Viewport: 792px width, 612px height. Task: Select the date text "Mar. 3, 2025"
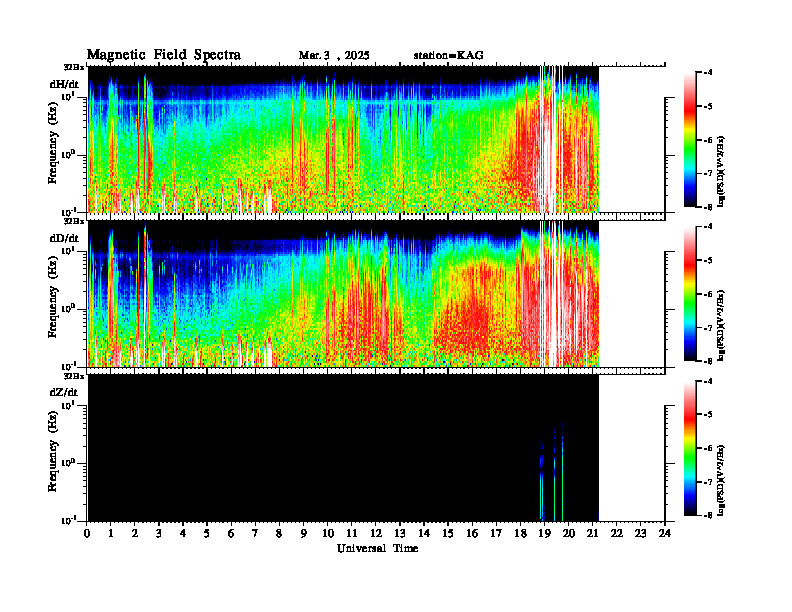click(334, 56)
